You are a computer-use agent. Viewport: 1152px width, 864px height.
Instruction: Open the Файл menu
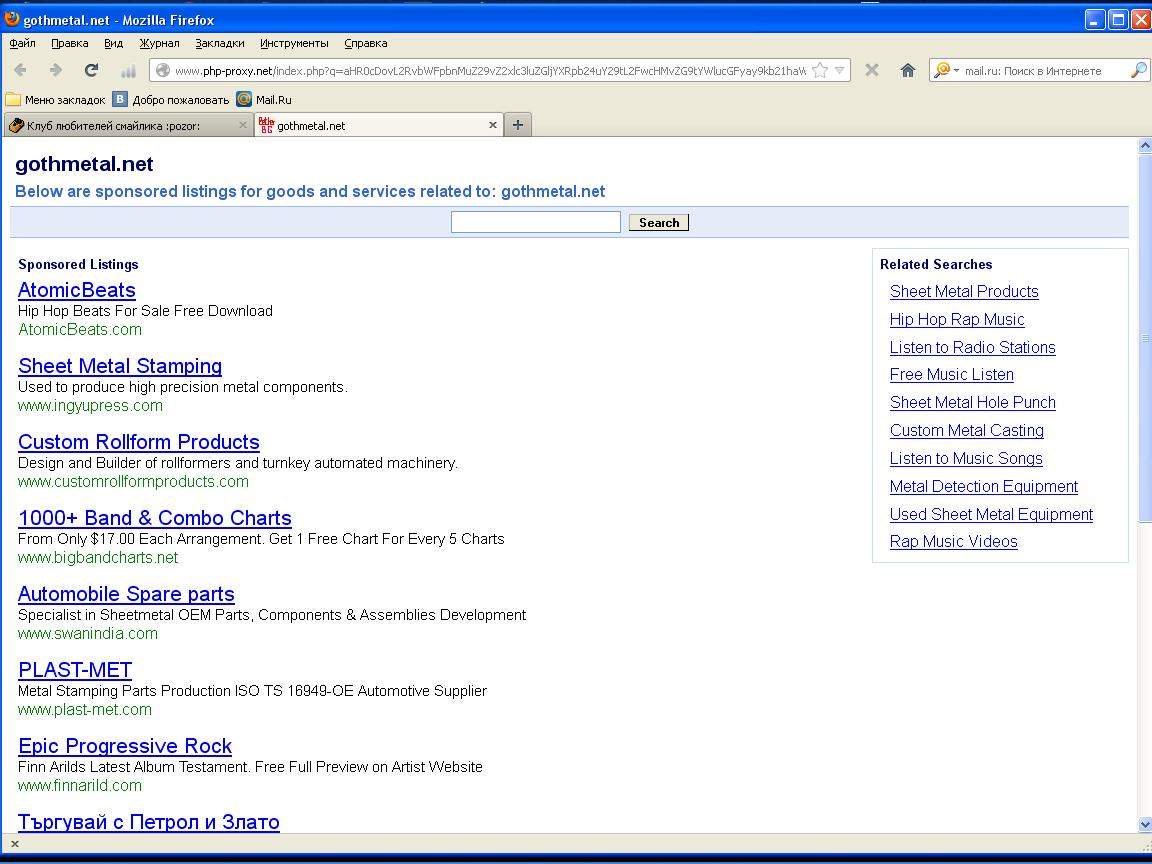tap(22, 43)
